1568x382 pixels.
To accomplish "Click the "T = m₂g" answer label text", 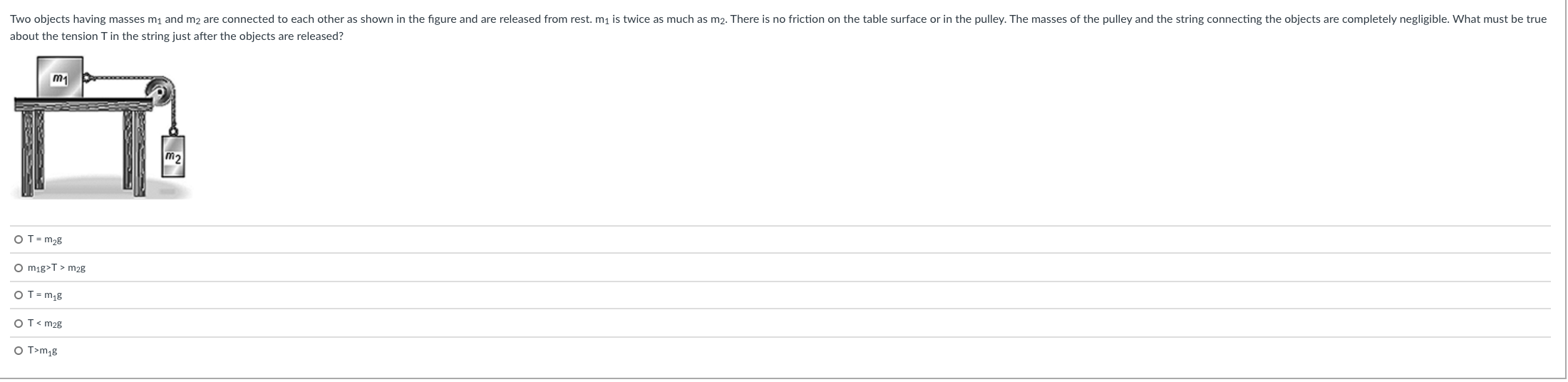I will (x=45, y=239).
